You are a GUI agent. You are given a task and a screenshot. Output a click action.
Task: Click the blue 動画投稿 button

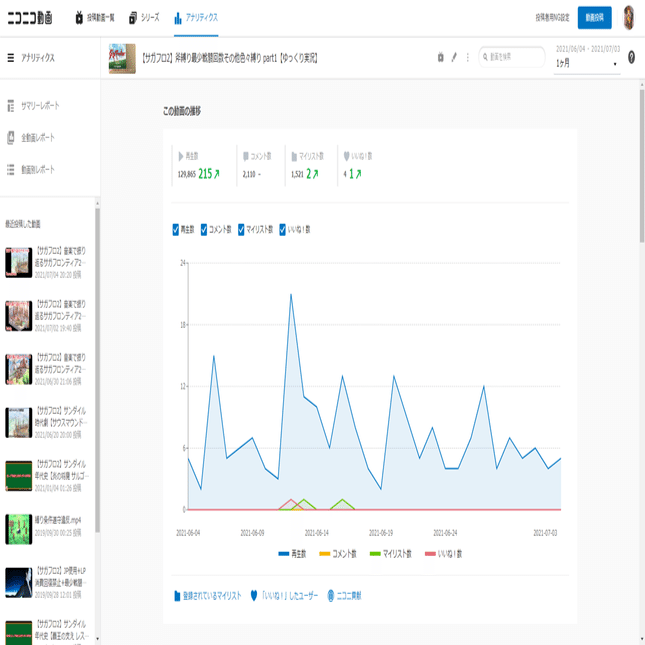594,18
